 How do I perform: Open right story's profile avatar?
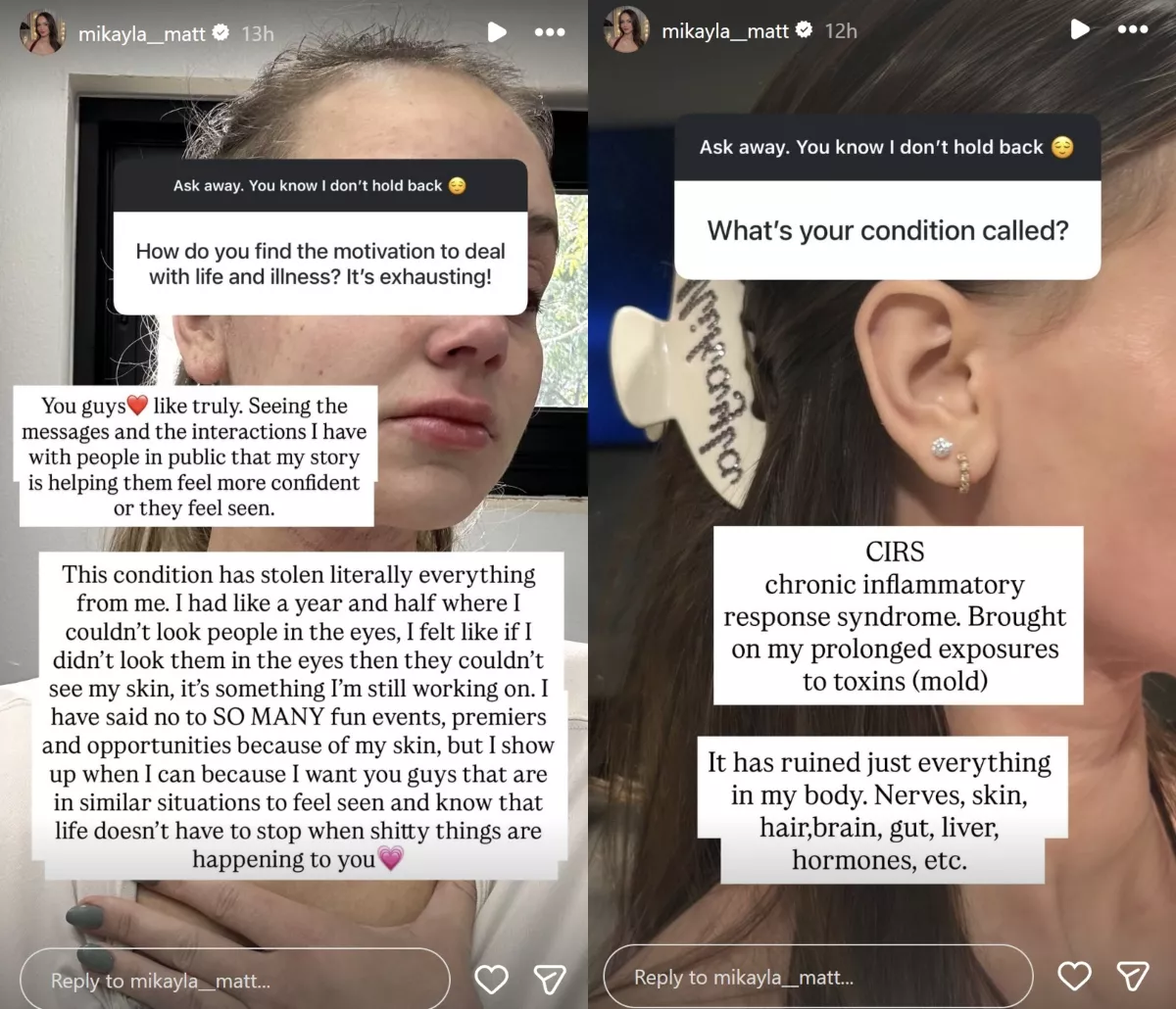pos(625,29)
